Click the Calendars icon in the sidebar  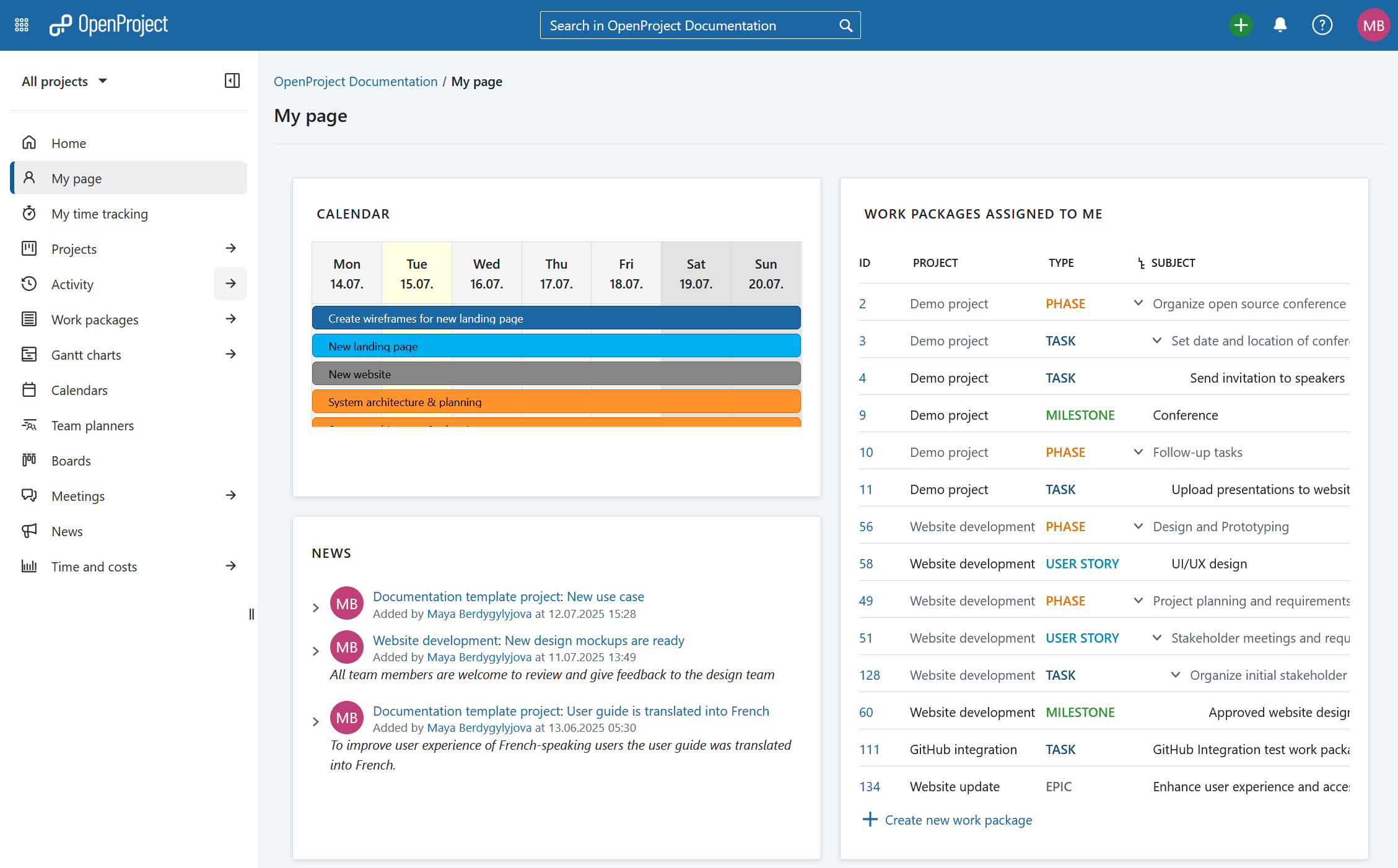point(29,390)
